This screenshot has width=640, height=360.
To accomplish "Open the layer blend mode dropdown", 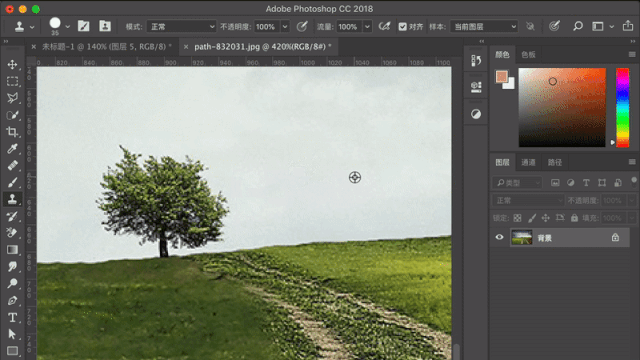I will click(528, 200).
